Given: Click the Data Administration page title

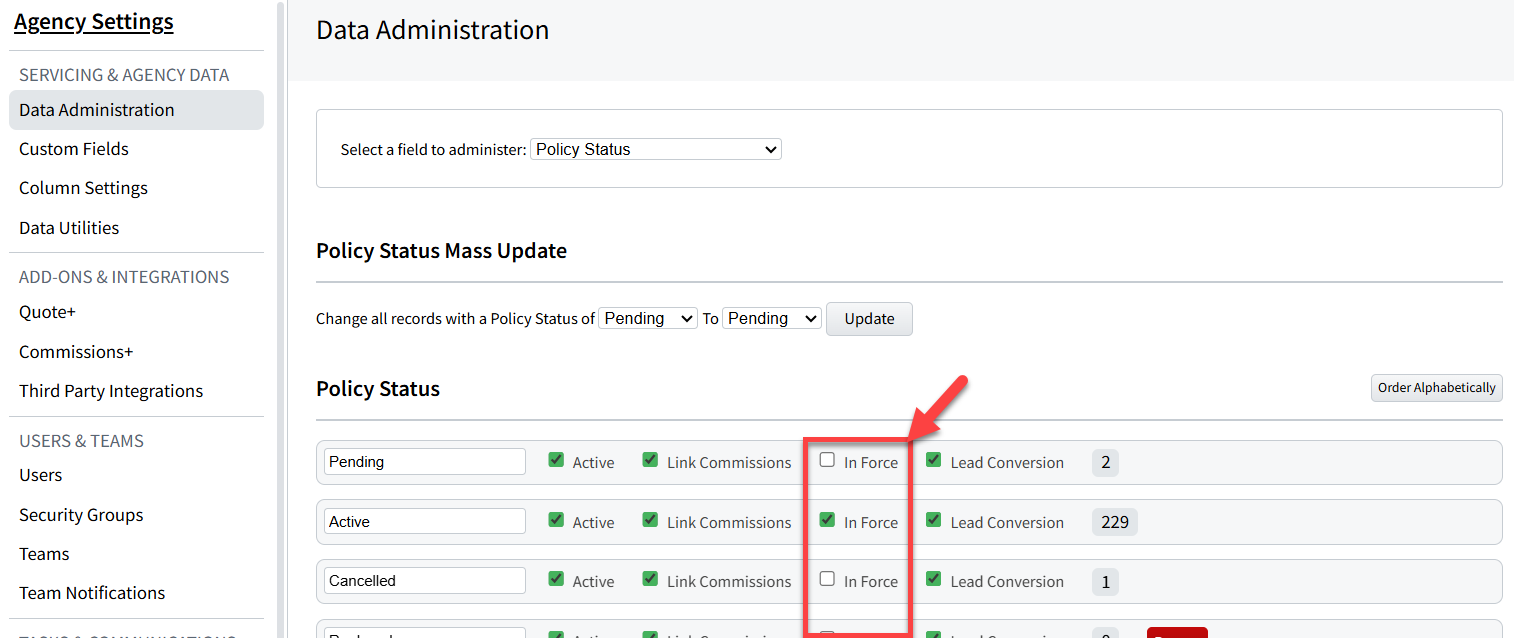Looking at the screenshot, I should point(433,30).
